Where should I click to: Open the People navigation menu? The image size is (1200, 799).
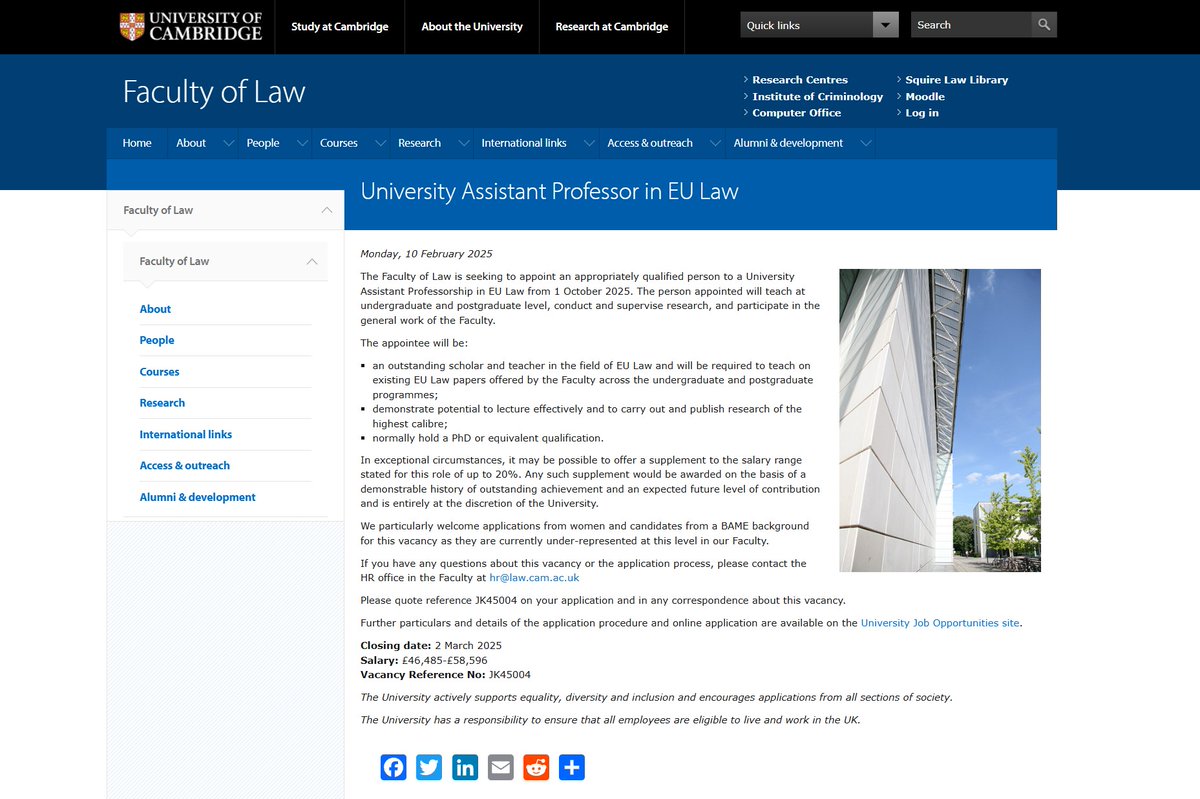[x=263, y=143]
